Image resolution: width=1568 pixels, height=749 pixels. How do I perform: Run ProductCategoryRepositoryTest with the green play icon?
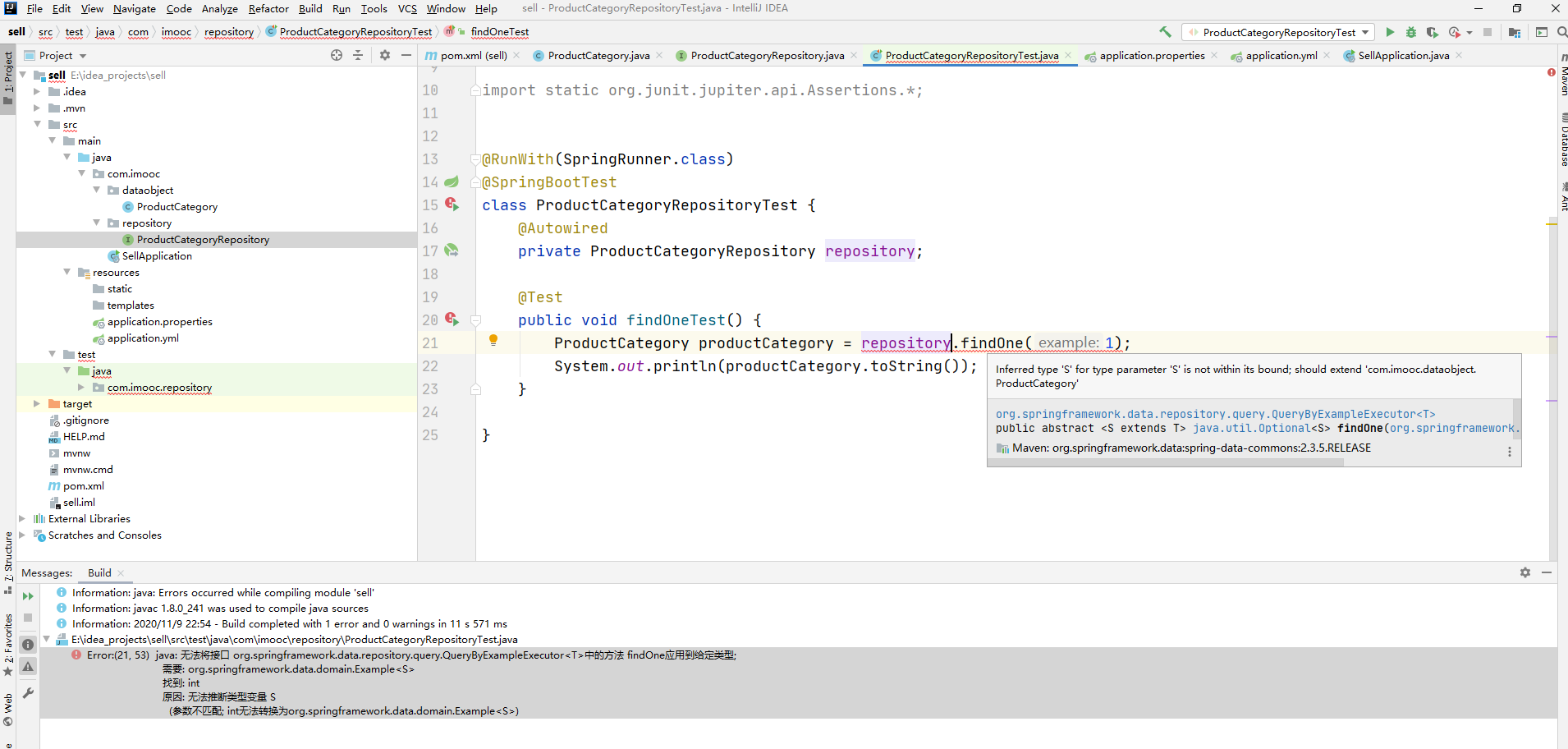1390,32
